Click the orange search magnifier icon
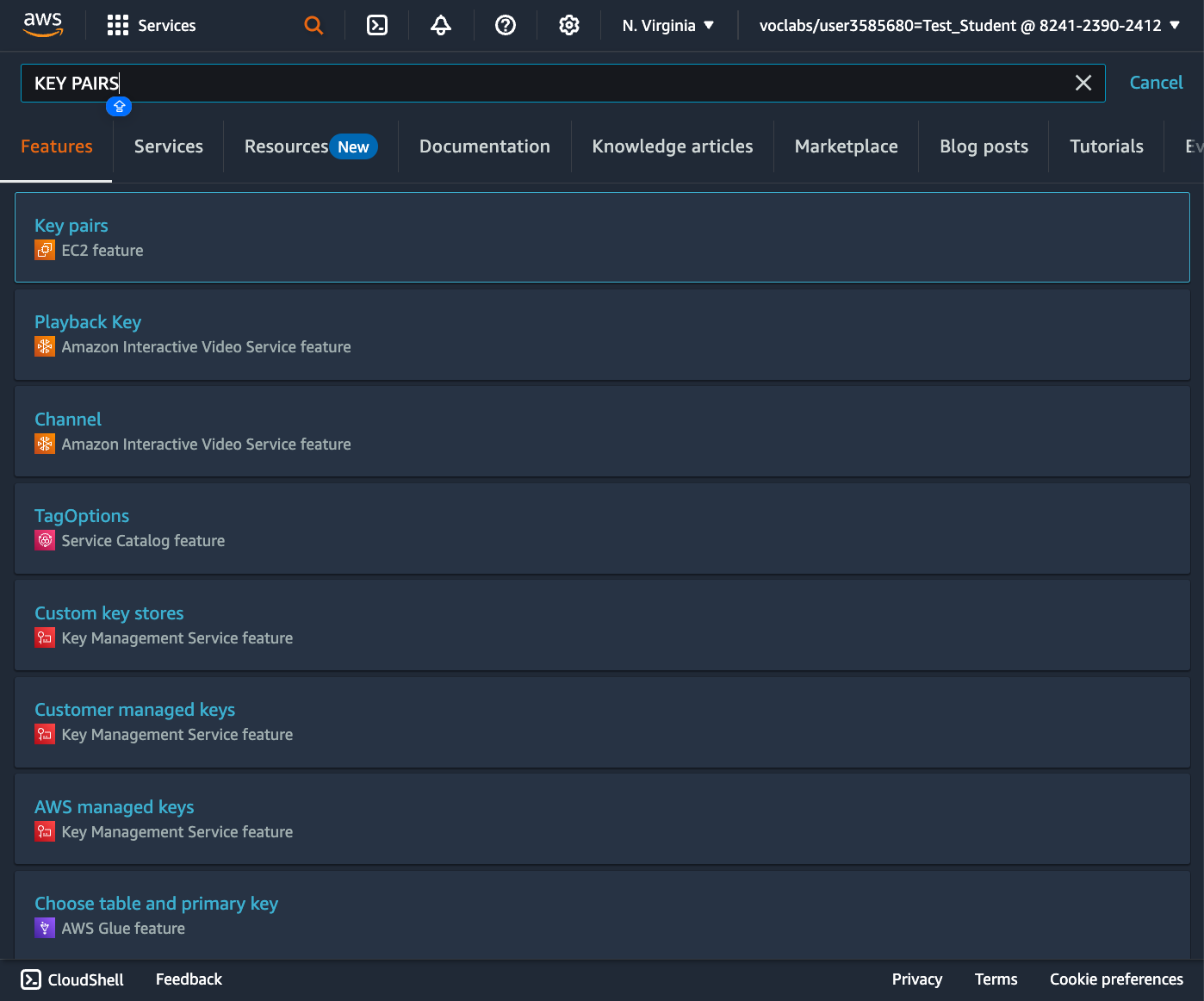The image size is (1204, 1001). (x=314, y=26)
